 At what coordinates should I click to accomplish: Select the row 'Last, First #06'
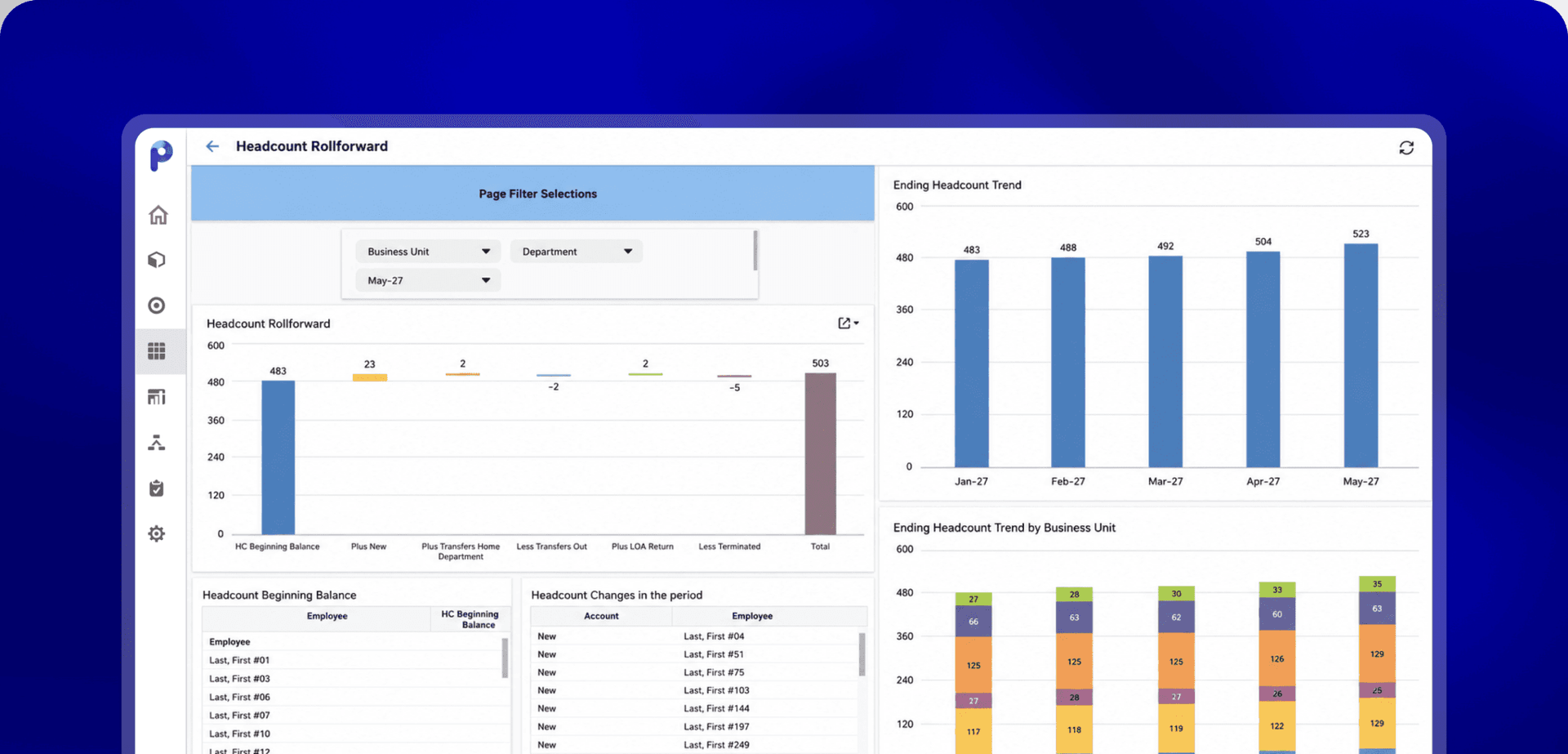tap(352, 698)
